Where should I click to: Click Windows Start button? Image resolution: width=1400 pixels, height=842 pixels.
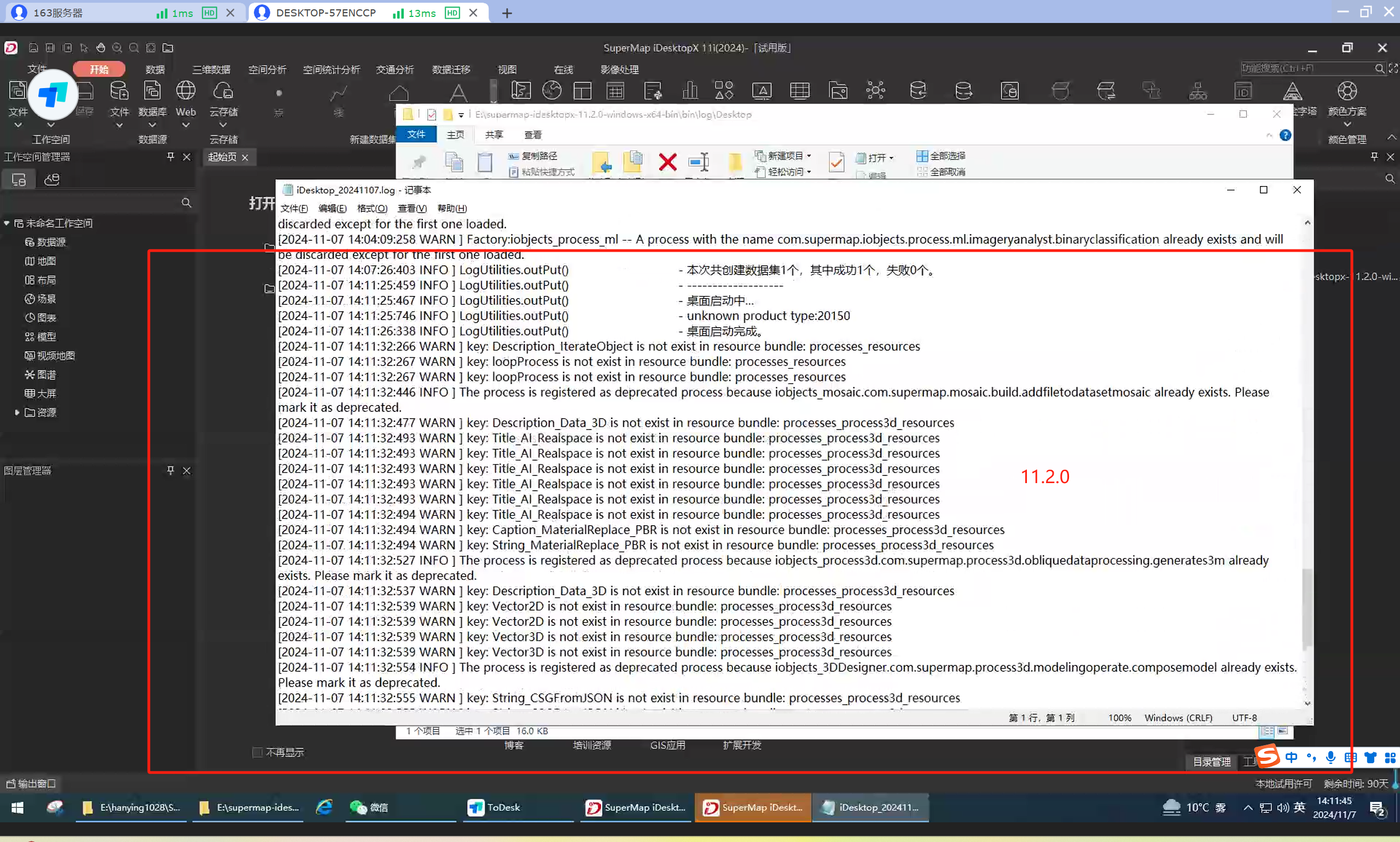click(x=18, y=808)
